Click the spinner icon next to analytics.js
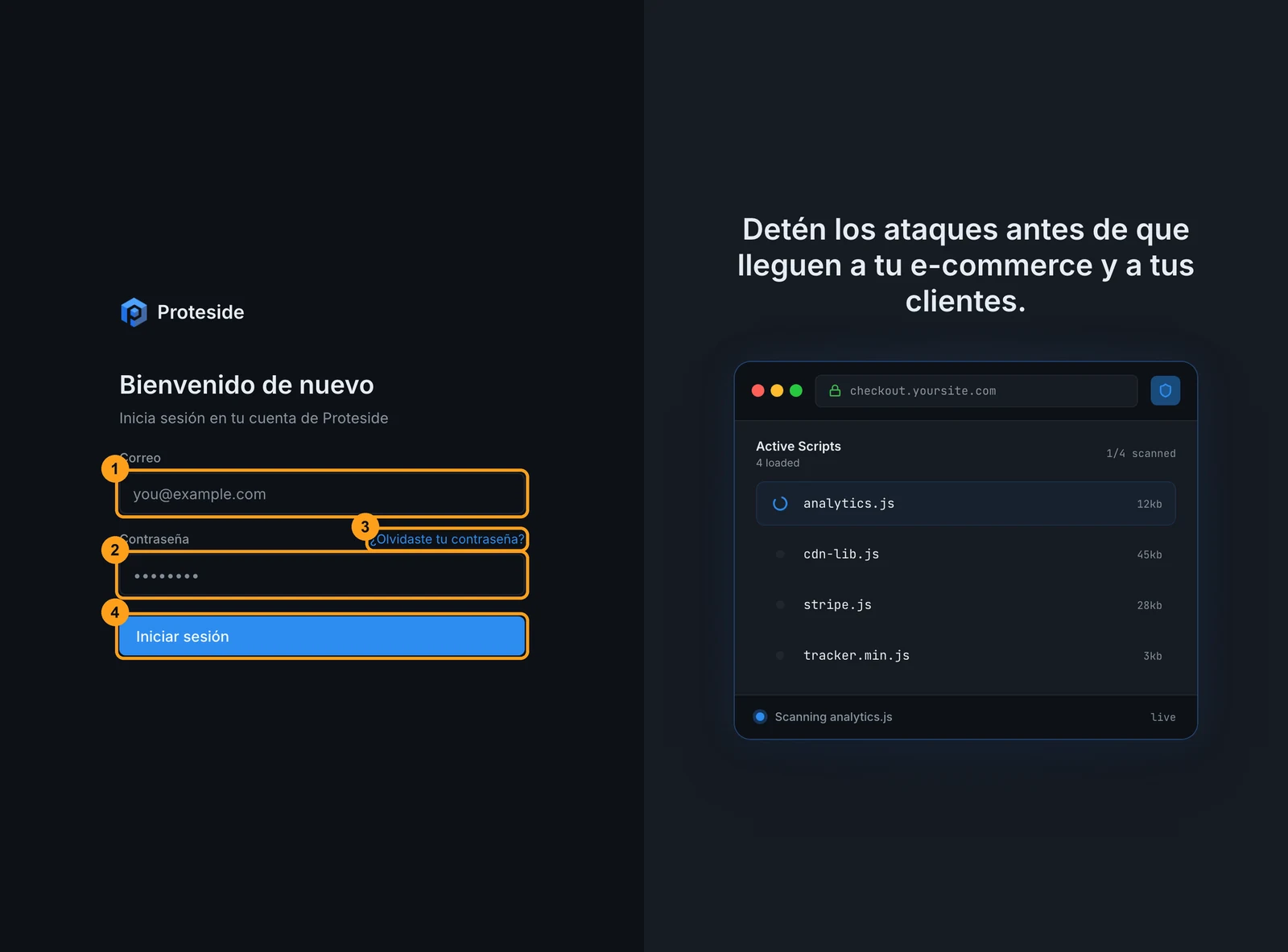The height and width of the screenshot is (952, 1288). (x=780, y=504)
